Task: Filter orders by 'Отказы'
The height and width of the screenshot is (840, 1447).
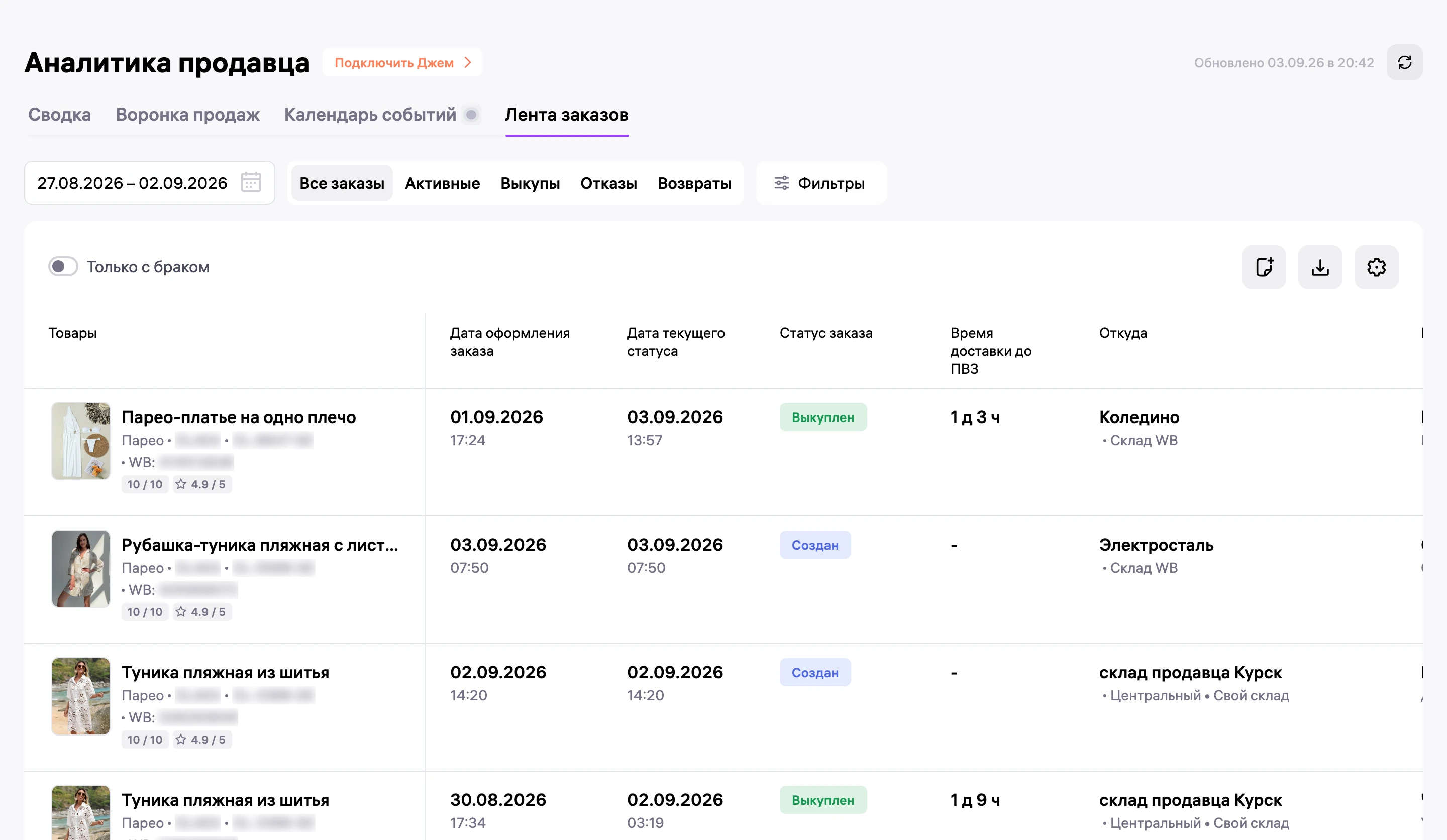Action: [608, 183]
